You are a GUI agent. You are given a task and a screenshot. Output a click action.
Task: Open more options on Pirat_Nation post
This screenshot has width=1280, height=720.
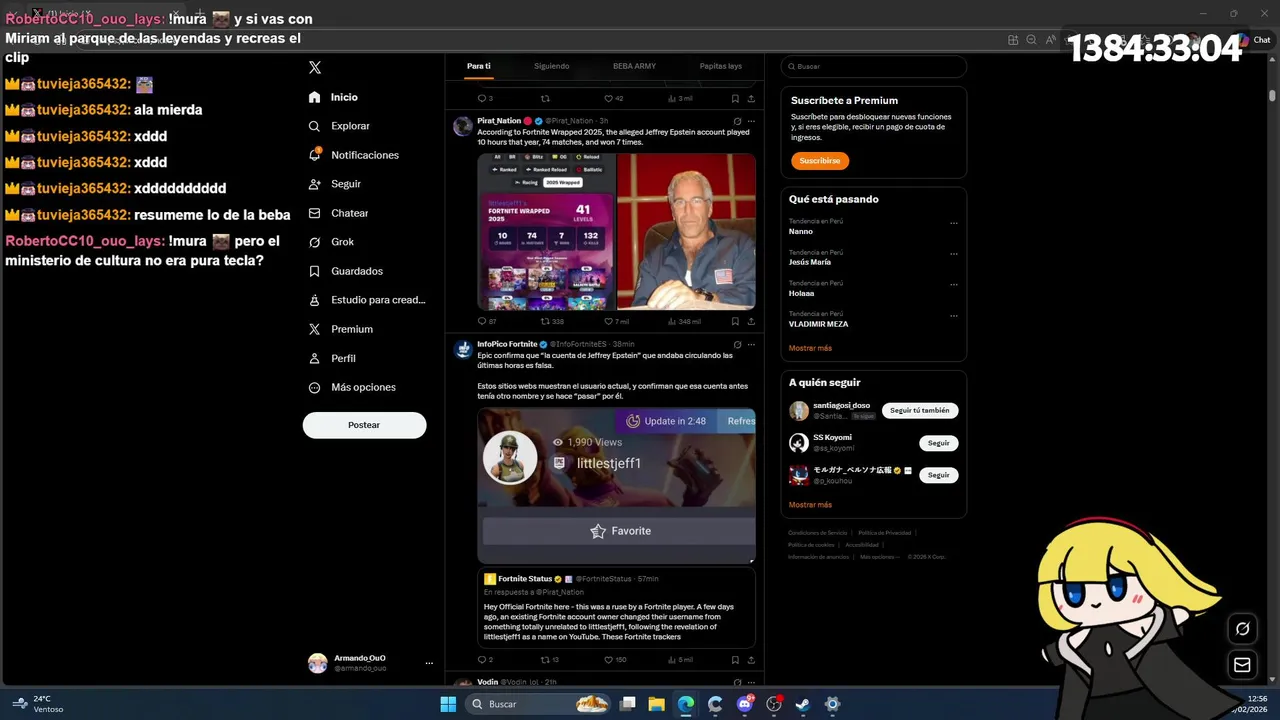pyautogui.click(x=751, y=121)
